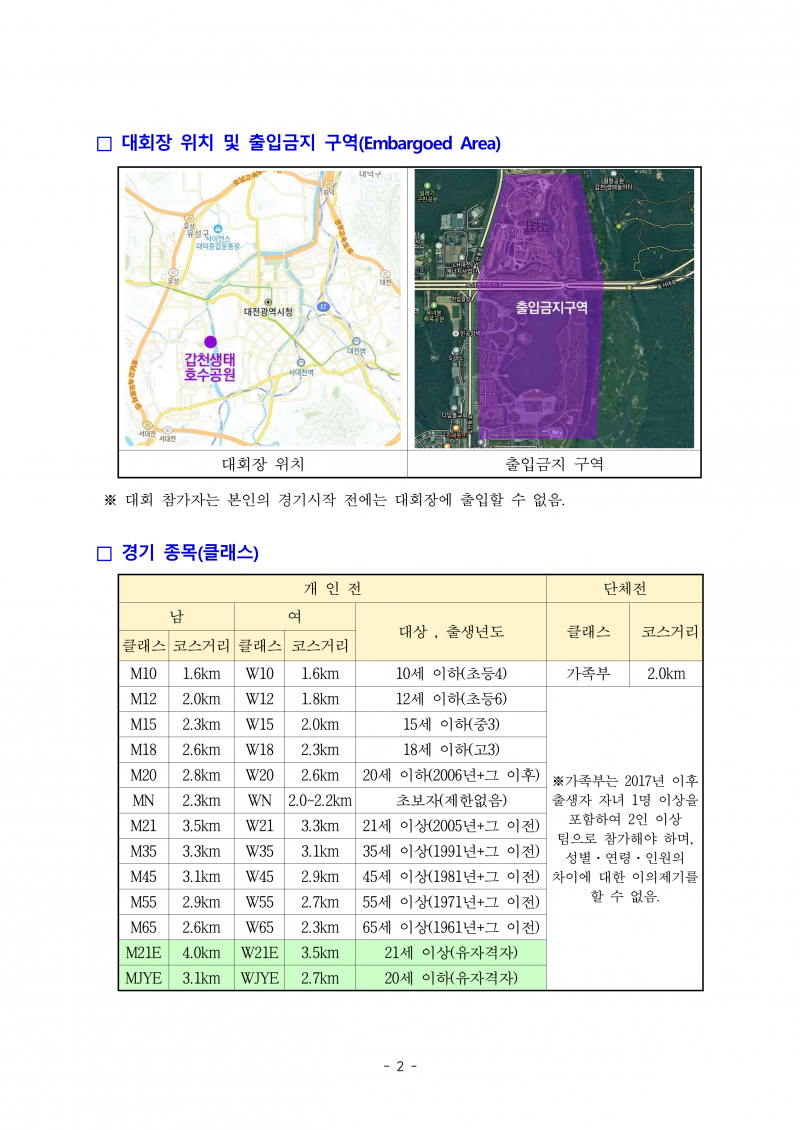Click the 대전역 station icon on map

(x=356, y=342)
